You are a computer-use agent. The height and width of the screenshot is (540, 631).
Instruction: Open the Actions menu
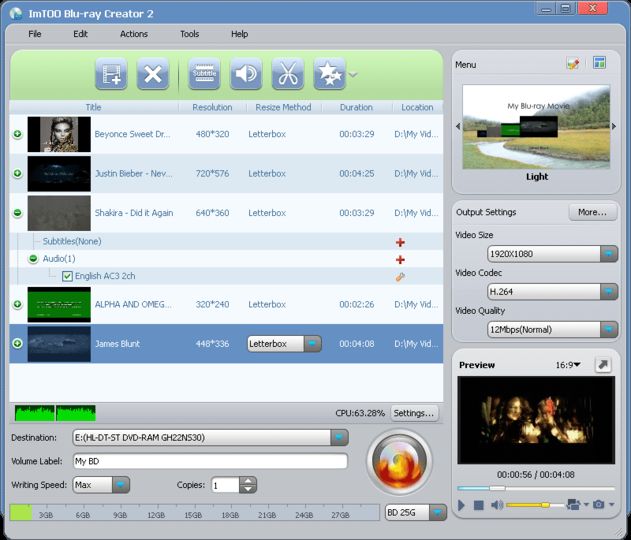tap(134, 34)
